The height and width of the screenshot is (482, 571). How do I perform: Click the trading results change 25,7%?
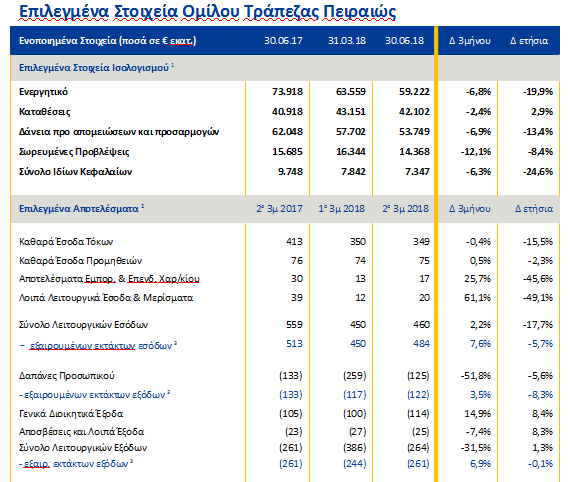[477, 279]
